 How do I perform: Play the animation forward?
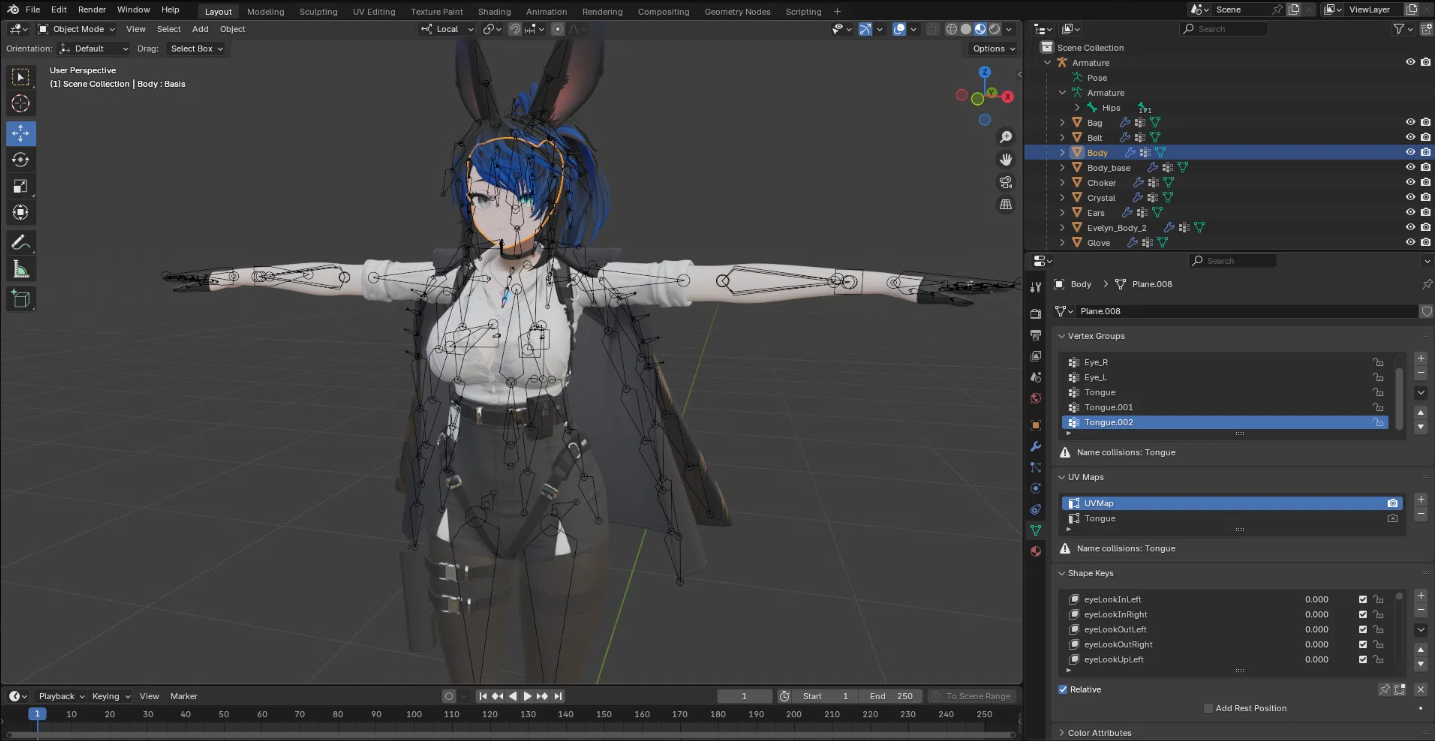point(528,696)
